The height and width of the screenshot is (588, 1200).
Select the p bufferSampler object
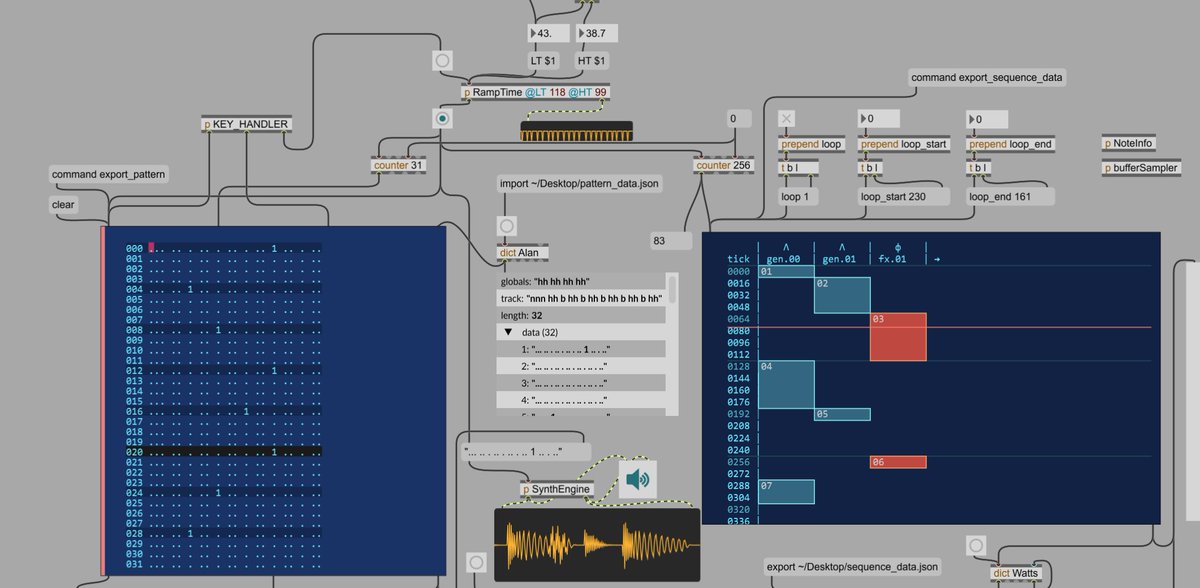(x=1139, y=167)
